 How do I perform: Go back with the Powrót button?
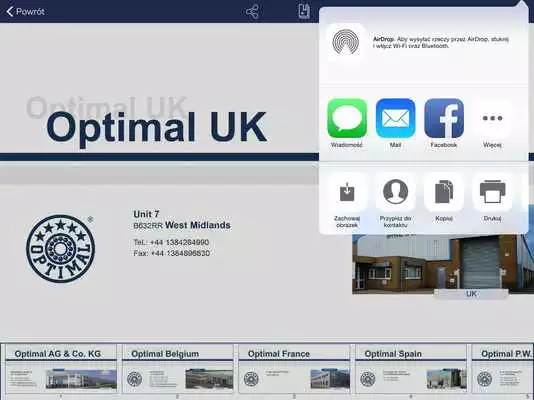coord(25,12)
